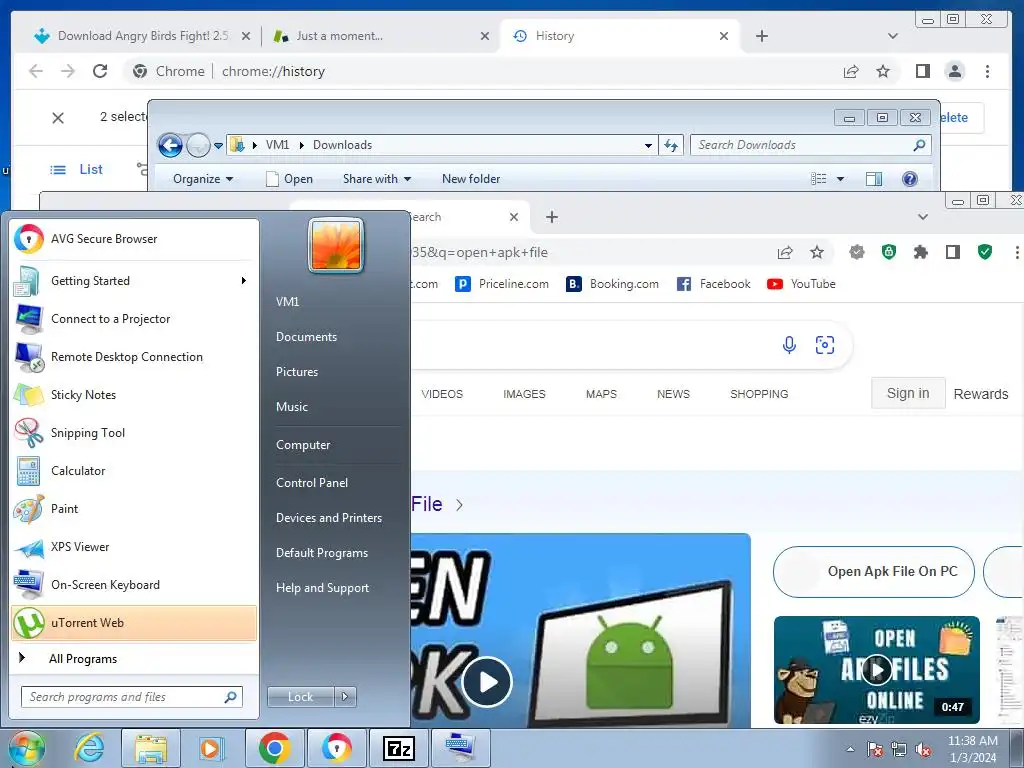Image resolution: width=1024 pixels, height=768 pixels.
Task: Open IMAGES search results tab
Action: pyautogui.click(x=524, y=394)
